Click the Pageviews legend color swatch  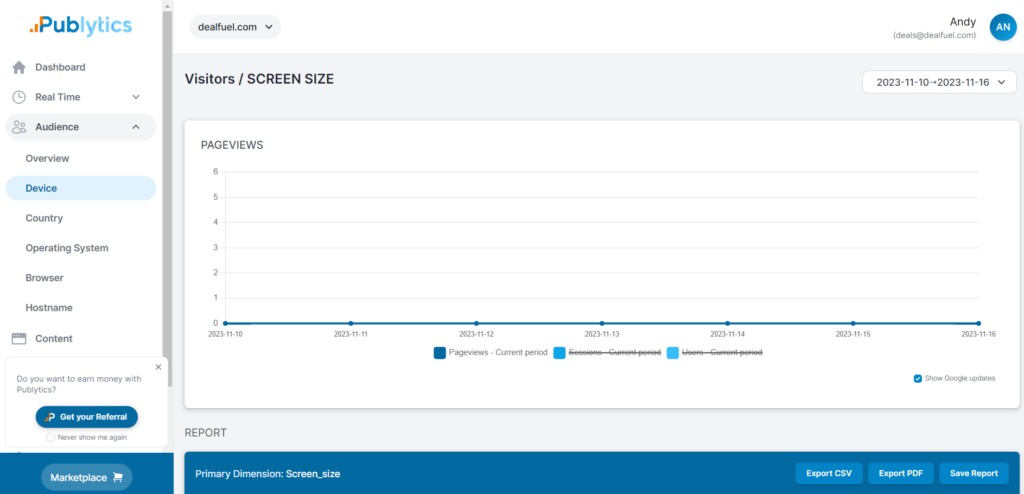(439, 352)
